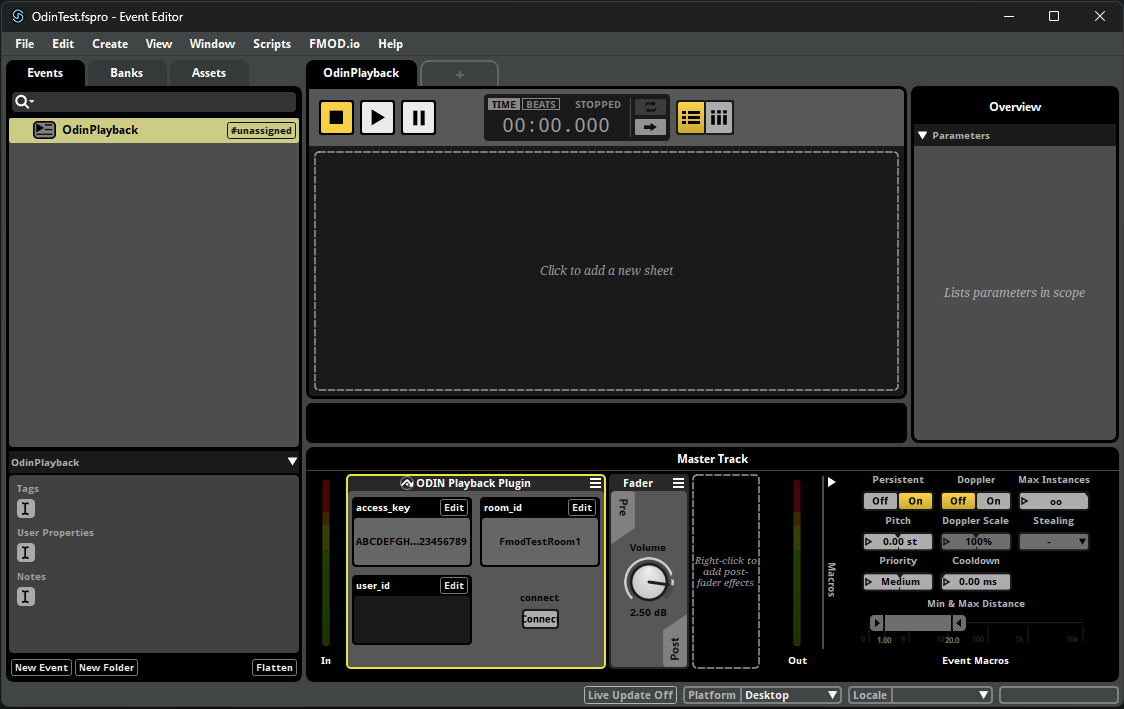Click the empty user_id text field

point(412,619)
